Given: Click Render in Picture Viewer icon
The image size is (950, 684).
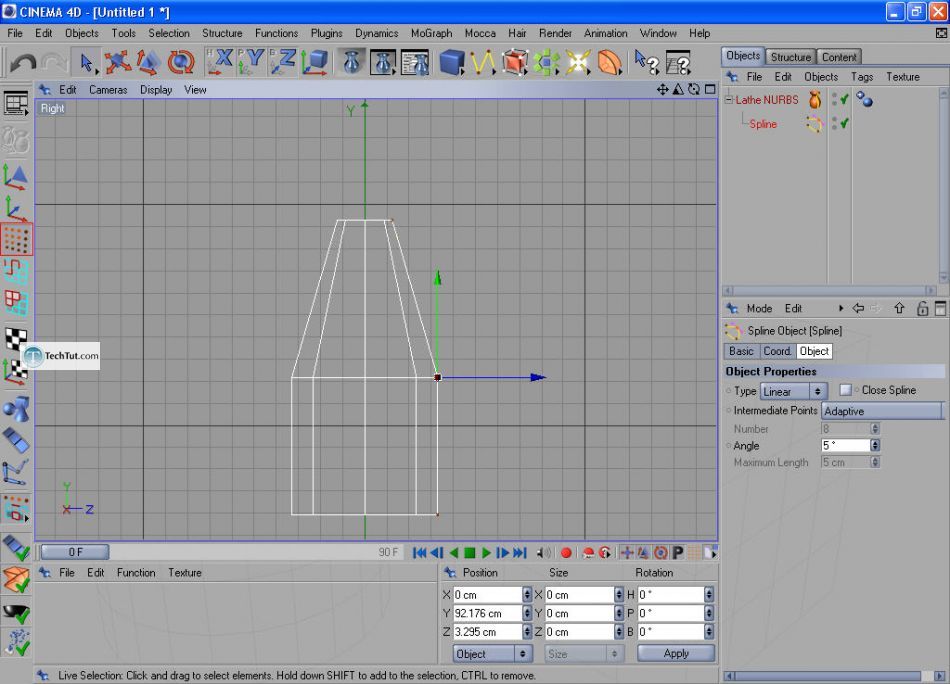Looking at the screenshot, I should click(383, 62).
